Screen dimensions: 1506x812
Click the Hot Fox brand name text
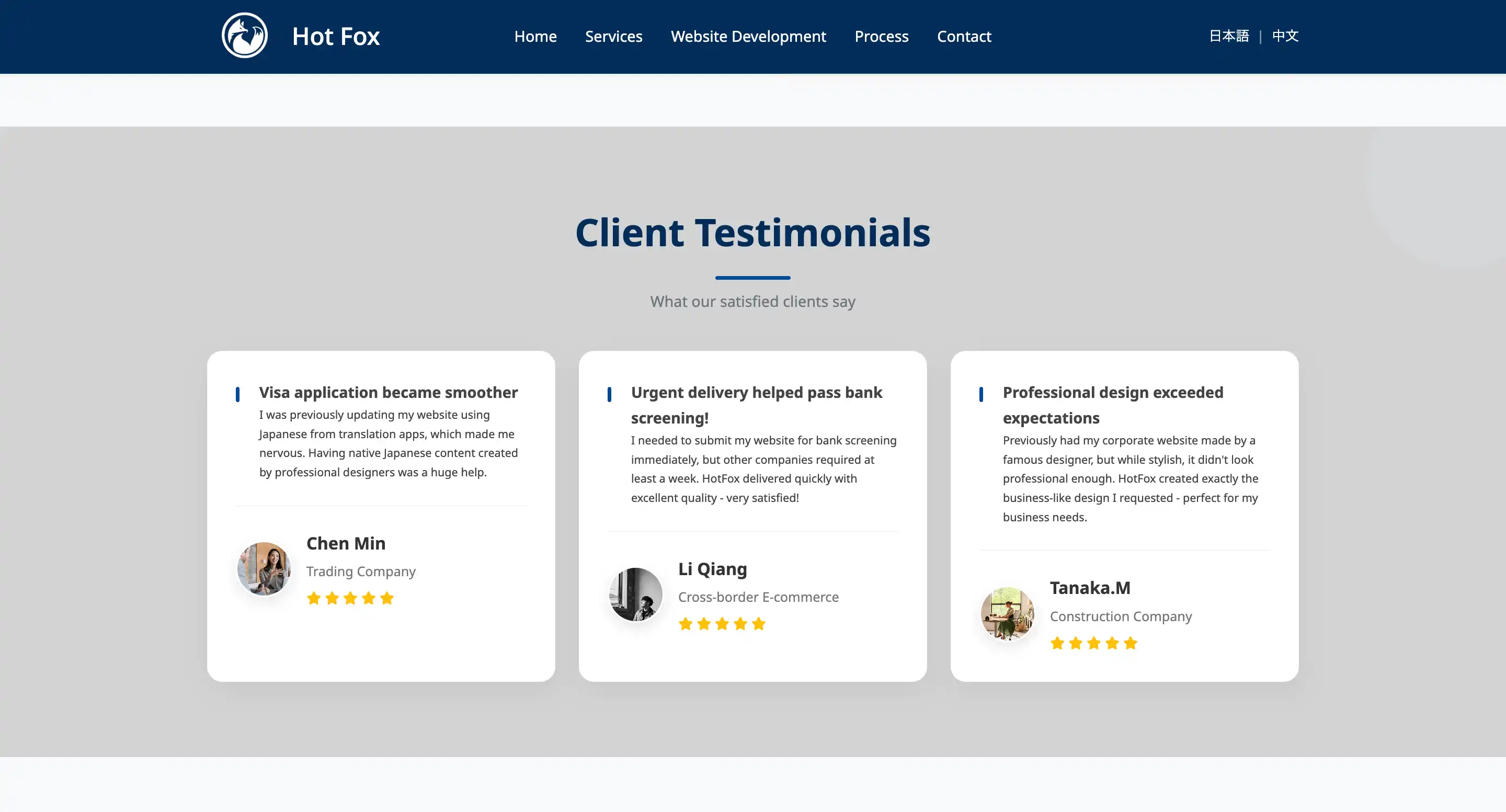tap(336, 36)
